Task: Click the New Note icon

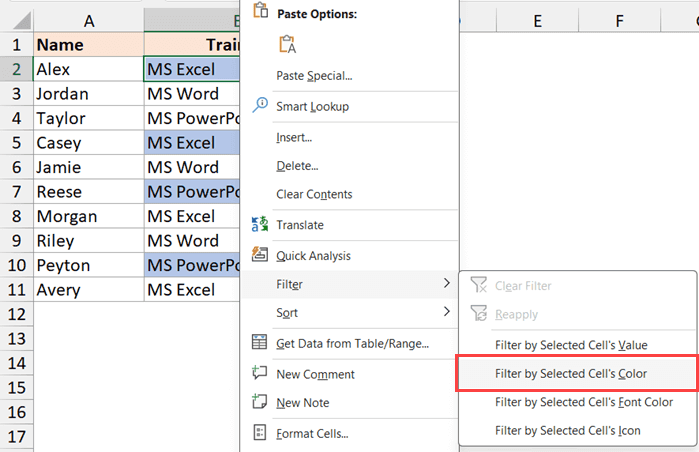Action: point(259,401)
